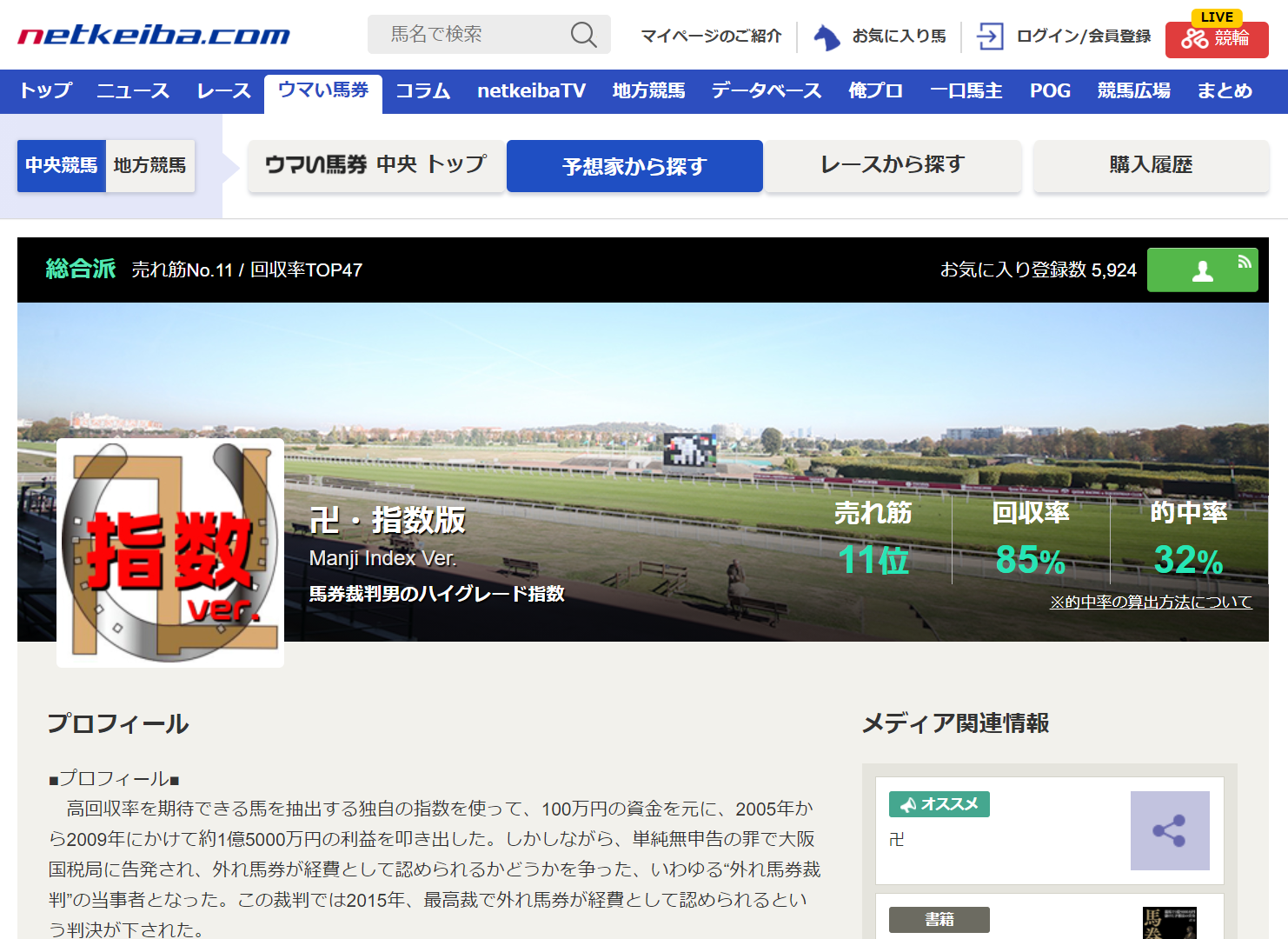The image size is (1288, 939).
Task: Open the トップ navigation item
Action: tap(45, 90)
